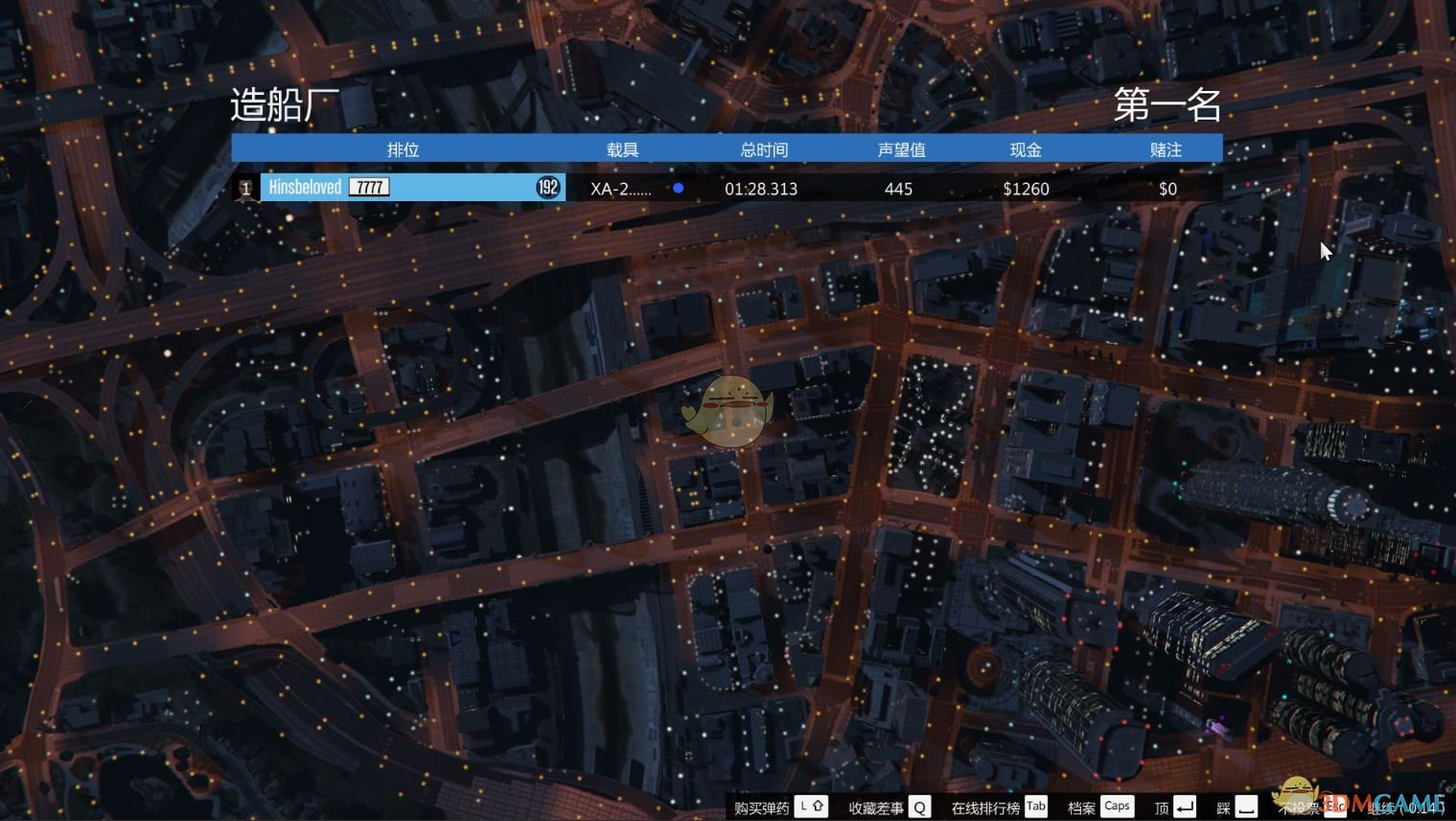
Task: Click the 声望值 column header
Action: 901,149
